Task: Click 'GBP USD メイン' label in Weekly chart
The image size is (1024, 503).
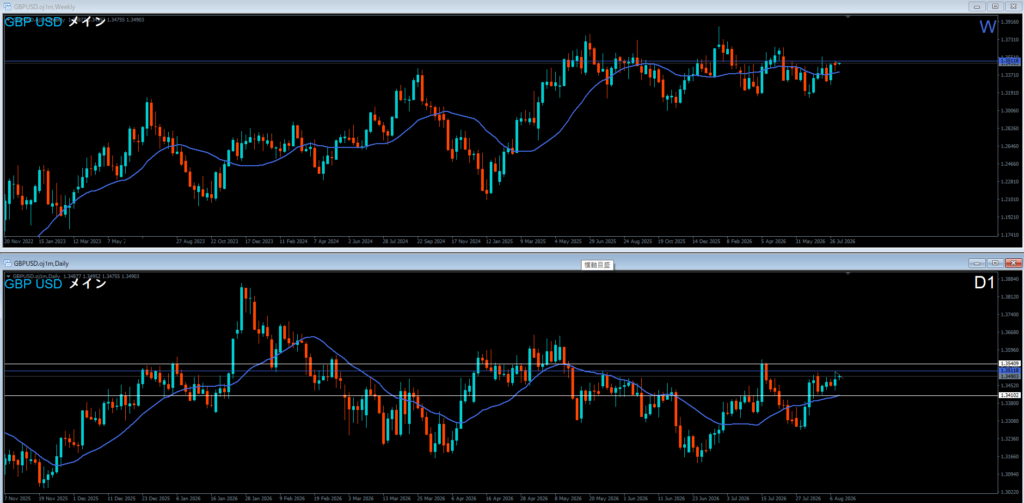Action: click(x=55, y=22)
